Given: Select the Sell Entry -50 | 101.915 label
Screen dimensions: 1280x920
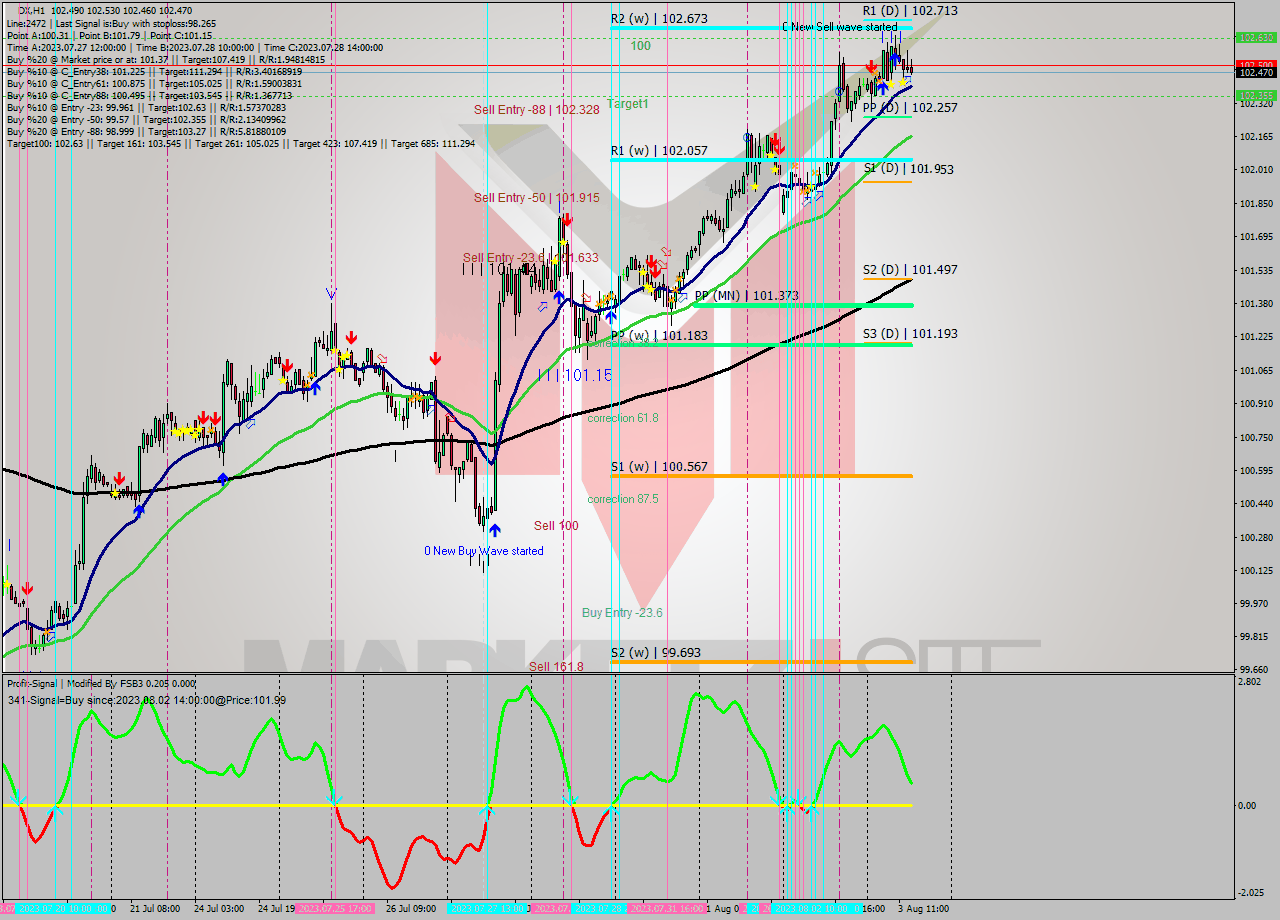Looking at the screenshot, I should pyautogui.click(x=537, y=197).
